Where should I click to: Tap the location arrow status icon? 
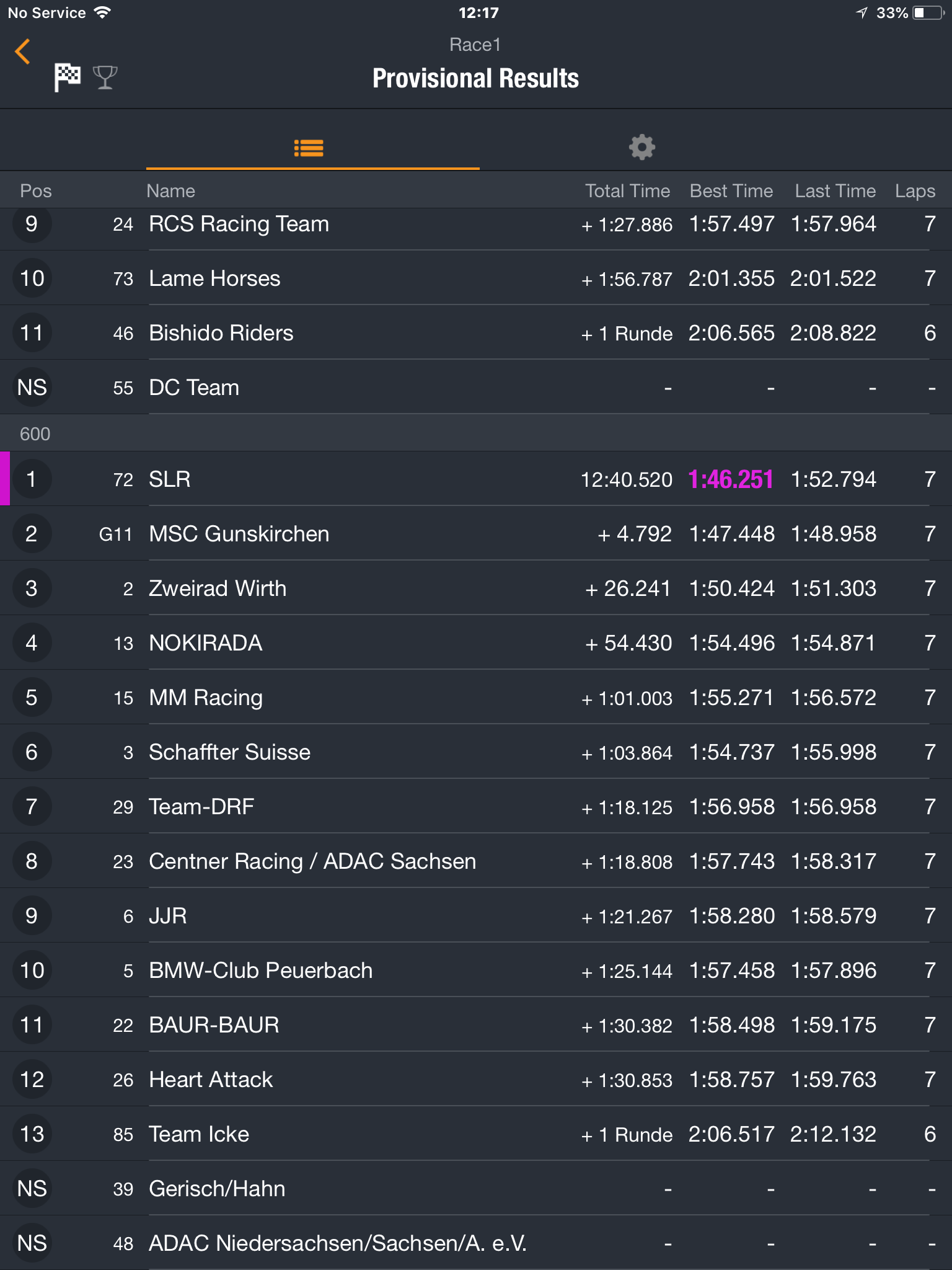[x=862, y=13]
